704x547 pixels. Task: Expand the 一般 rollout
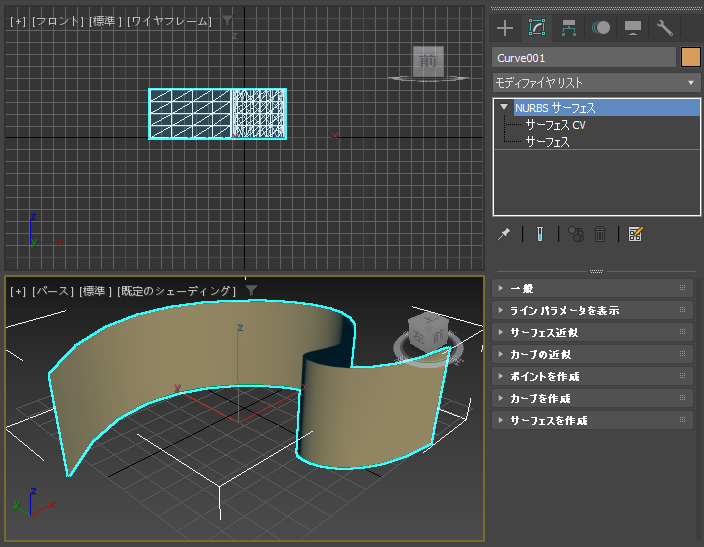coord(592,288)
